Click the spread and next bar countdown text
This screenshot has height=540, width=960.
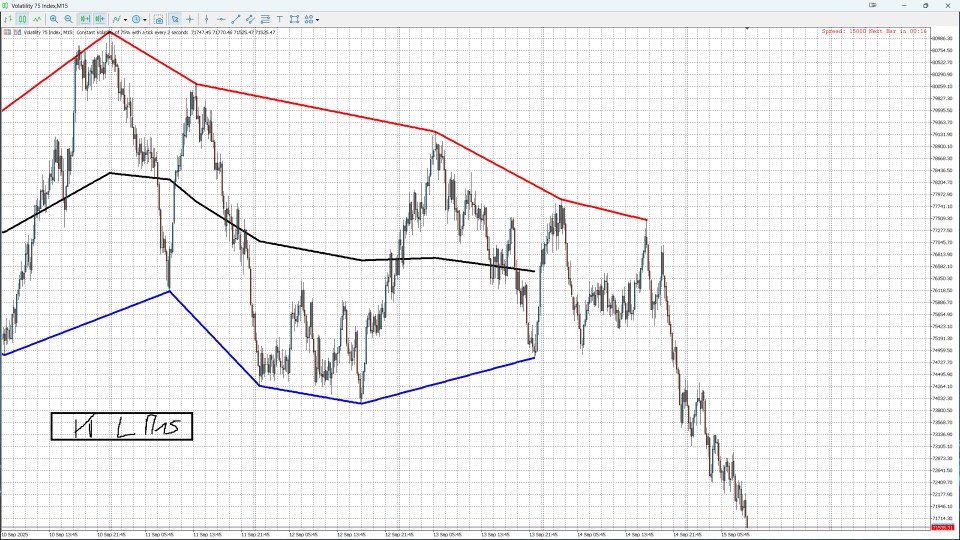pos(874,31)
